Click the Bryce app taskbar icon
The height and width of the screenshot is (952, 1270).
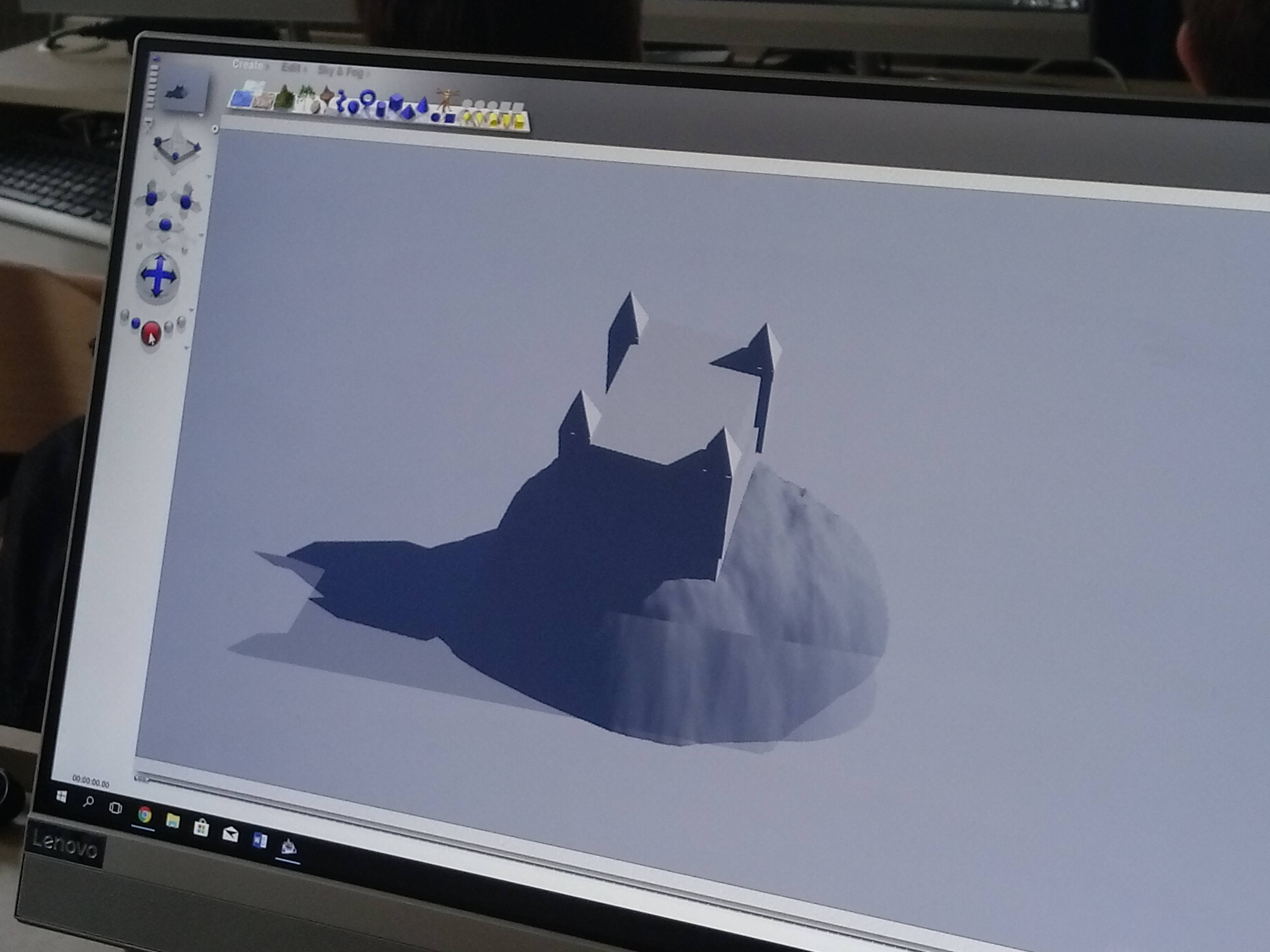288,846
